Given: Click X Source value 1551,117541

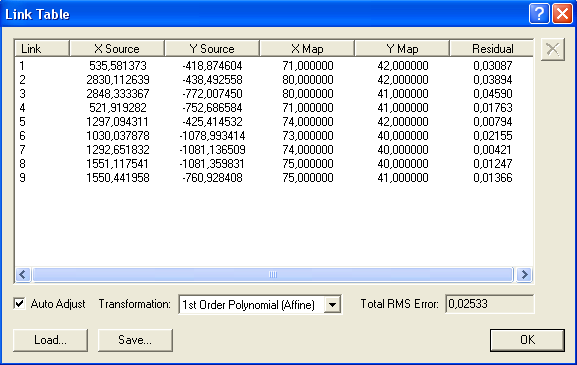Looking at the screenshot, I should point(117,164).
